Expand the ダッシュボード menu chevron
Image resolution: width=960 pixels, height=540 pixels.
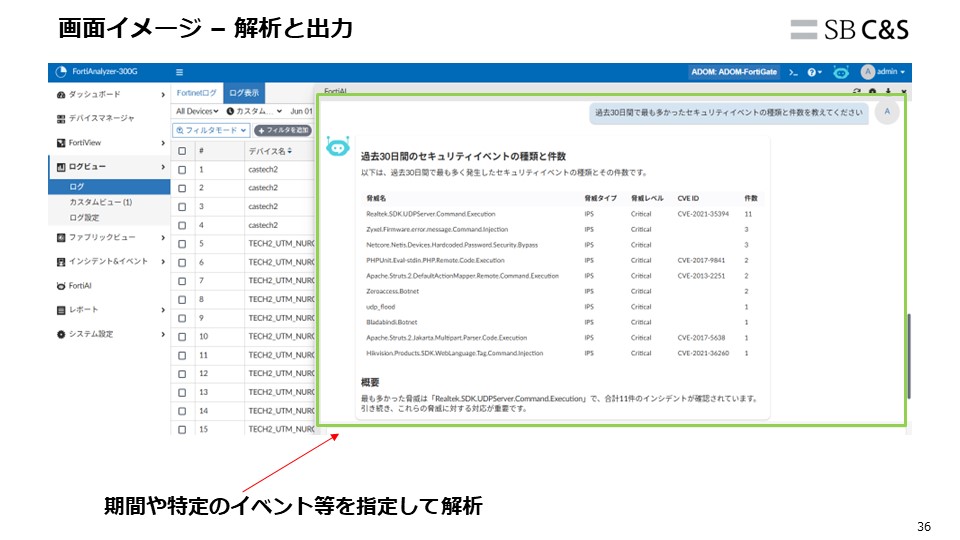pyautogui.click(x=163, y=94)
